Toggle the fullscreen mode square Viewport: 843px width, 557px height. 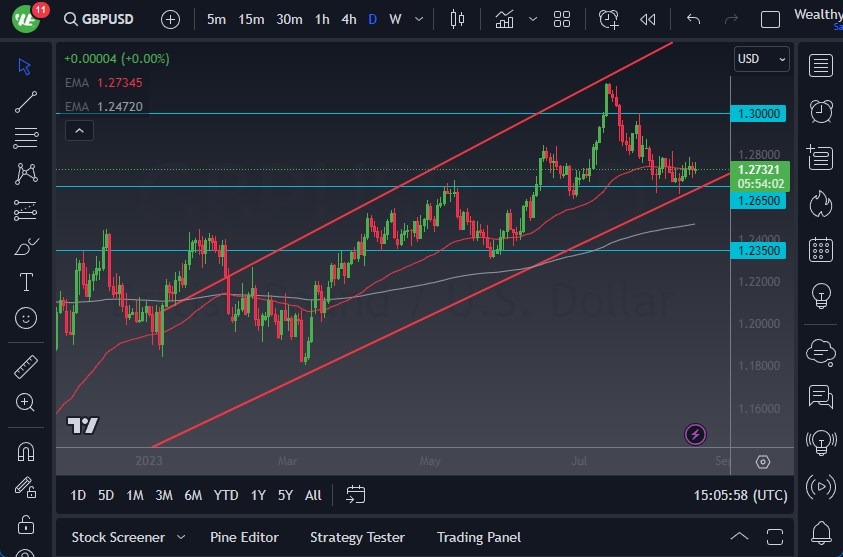(x=770, y=19)
